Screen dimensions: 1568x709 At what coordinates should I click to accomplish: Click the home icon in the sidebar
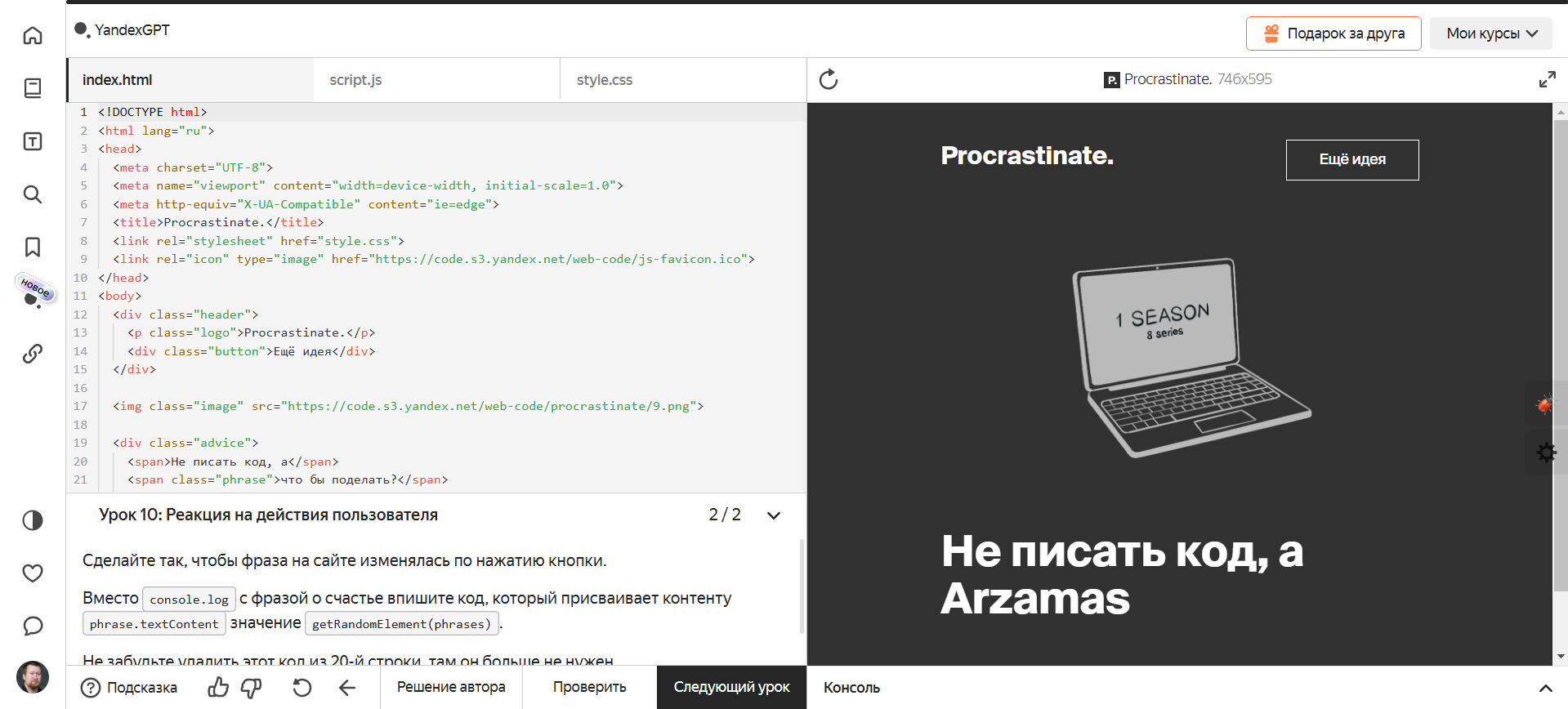(x=33, y=35)
